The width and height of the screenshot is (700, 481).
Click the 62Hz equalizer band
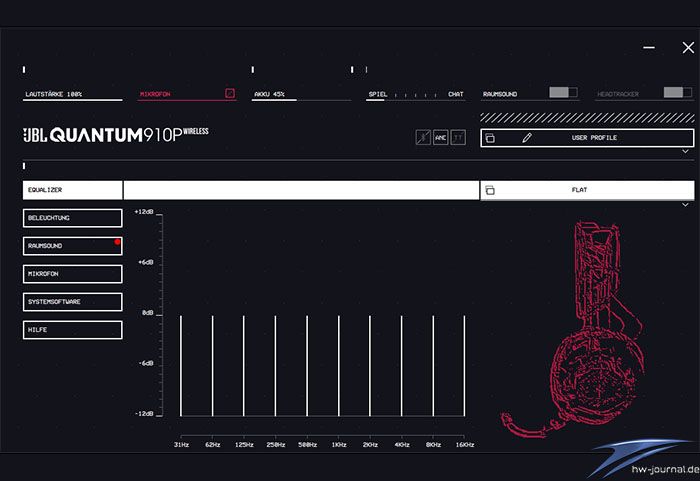click(x=212, y=366)
